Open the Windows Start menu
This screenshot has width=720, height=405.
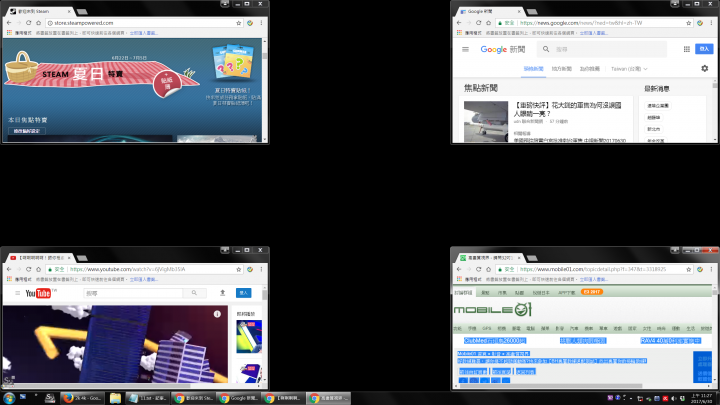pyautogui.click(x=9, y=398)
